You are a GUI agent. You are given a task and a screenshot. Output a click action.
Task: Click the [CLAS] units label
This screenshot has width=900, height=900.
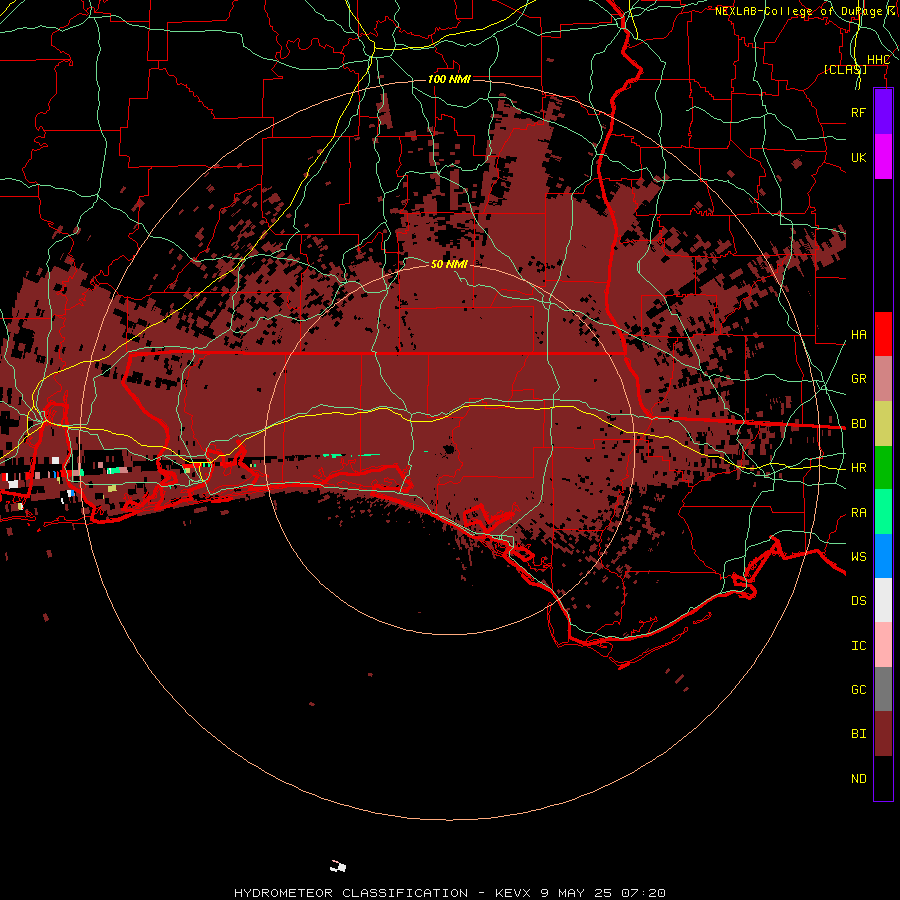[845, 69]
